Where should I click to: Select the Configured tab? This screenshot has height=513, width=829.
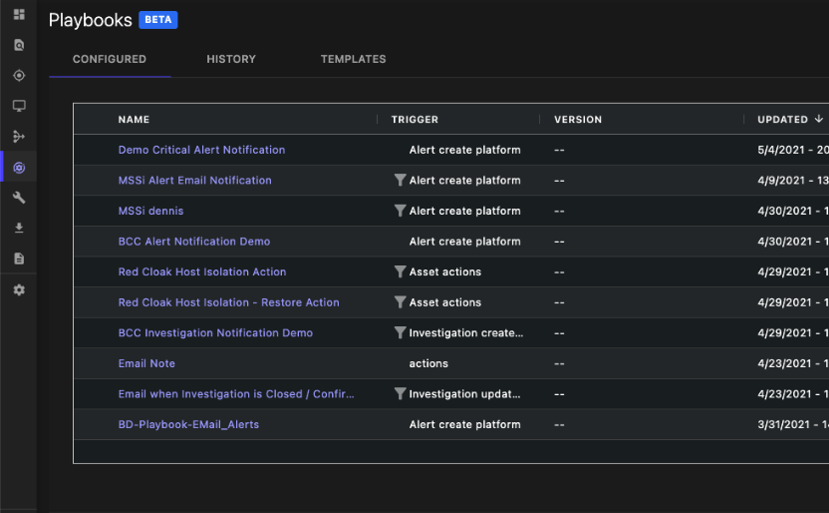(109, 59)
